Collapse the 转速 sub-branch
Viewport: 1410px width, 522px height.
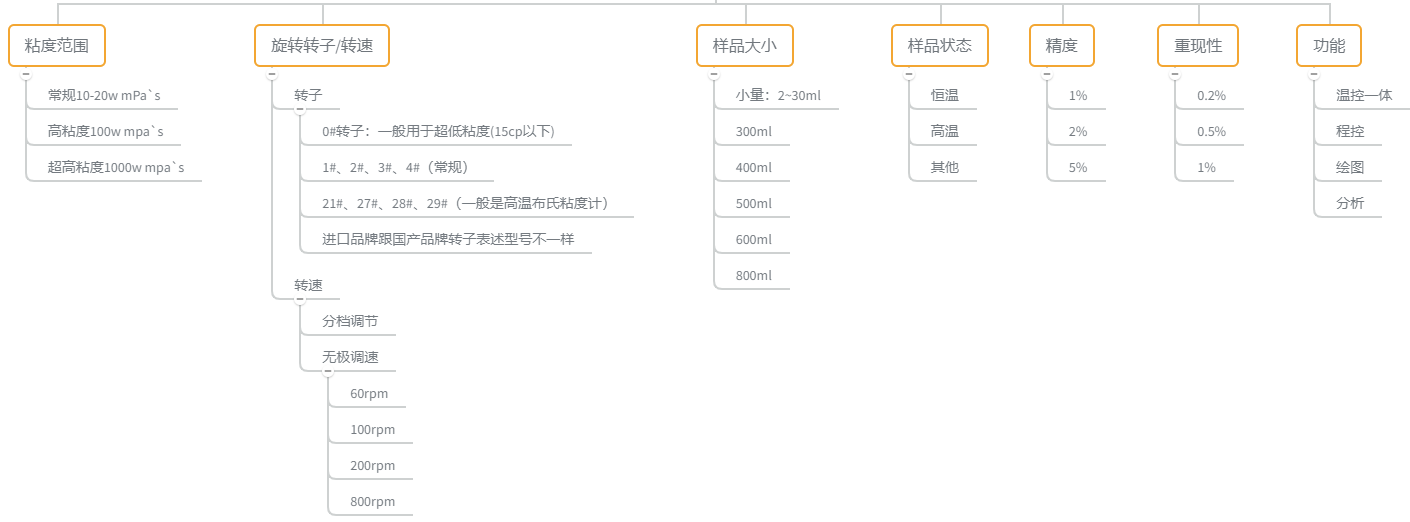point(300,300)
